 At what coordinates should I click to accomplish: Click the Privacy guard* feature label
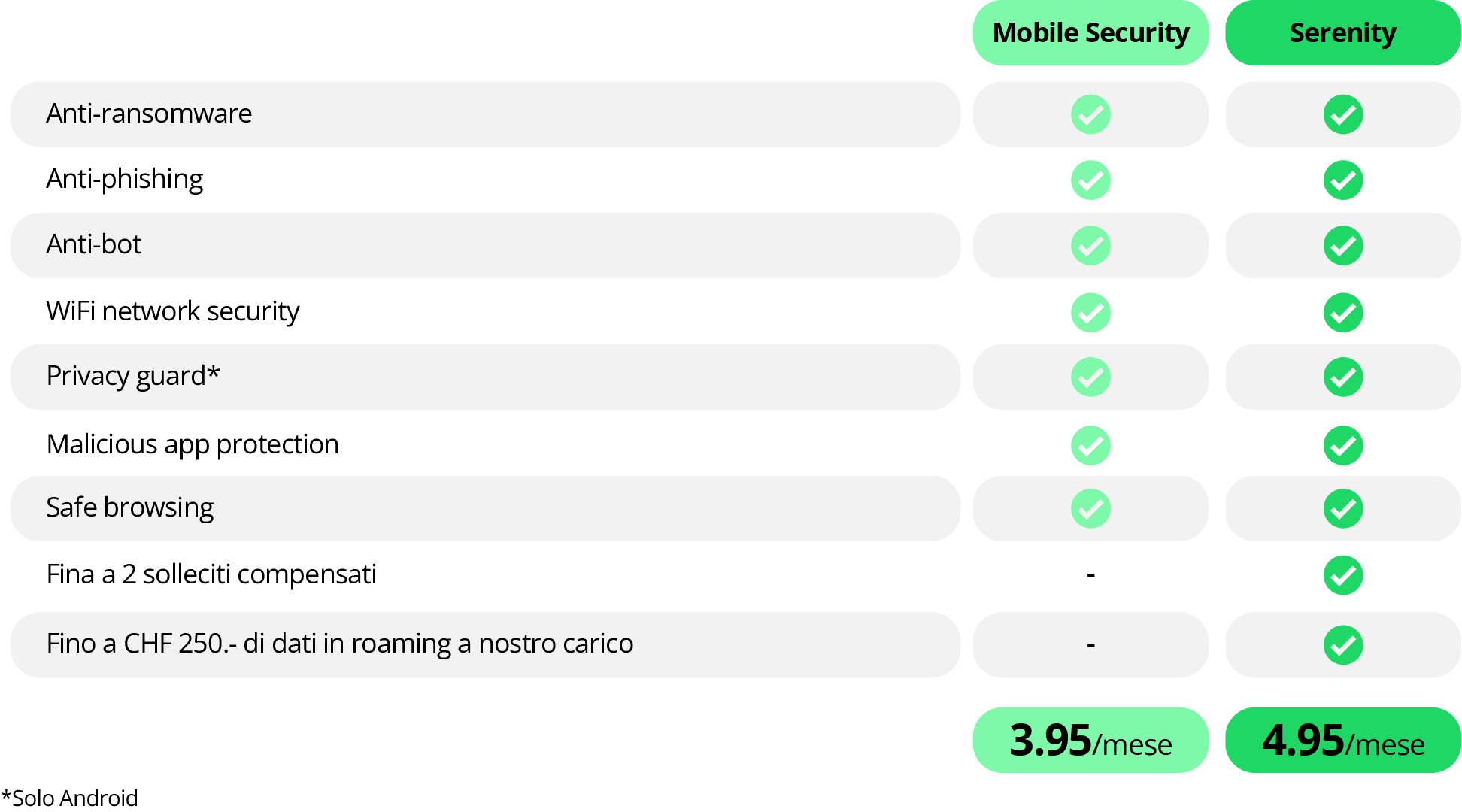(133, 376)
